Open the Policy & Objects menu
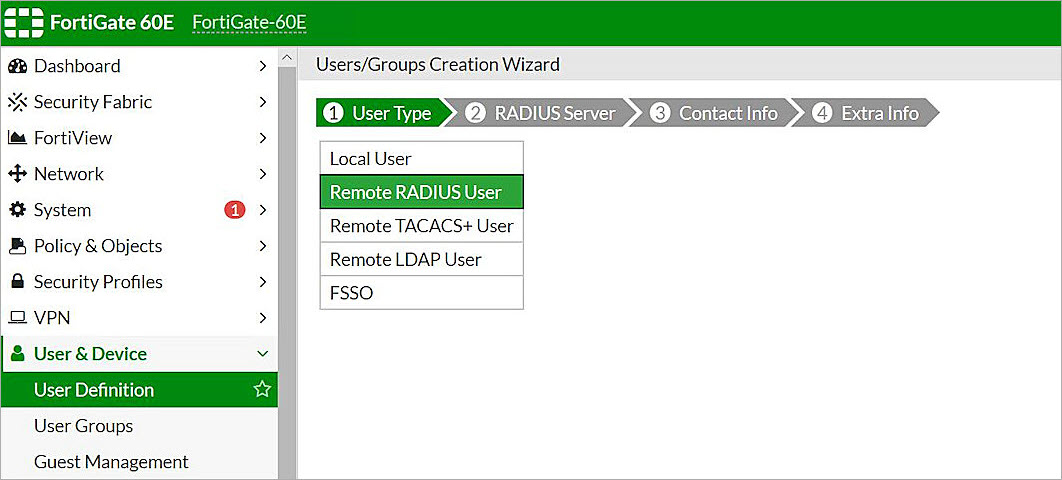1062x480 pixels. [139, 246]
